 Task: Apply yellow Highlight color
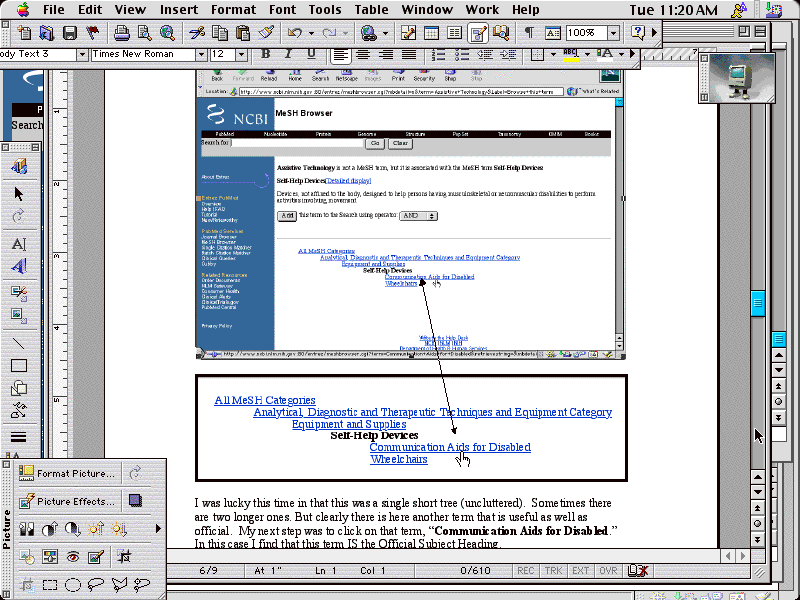(x=570, y=55)
